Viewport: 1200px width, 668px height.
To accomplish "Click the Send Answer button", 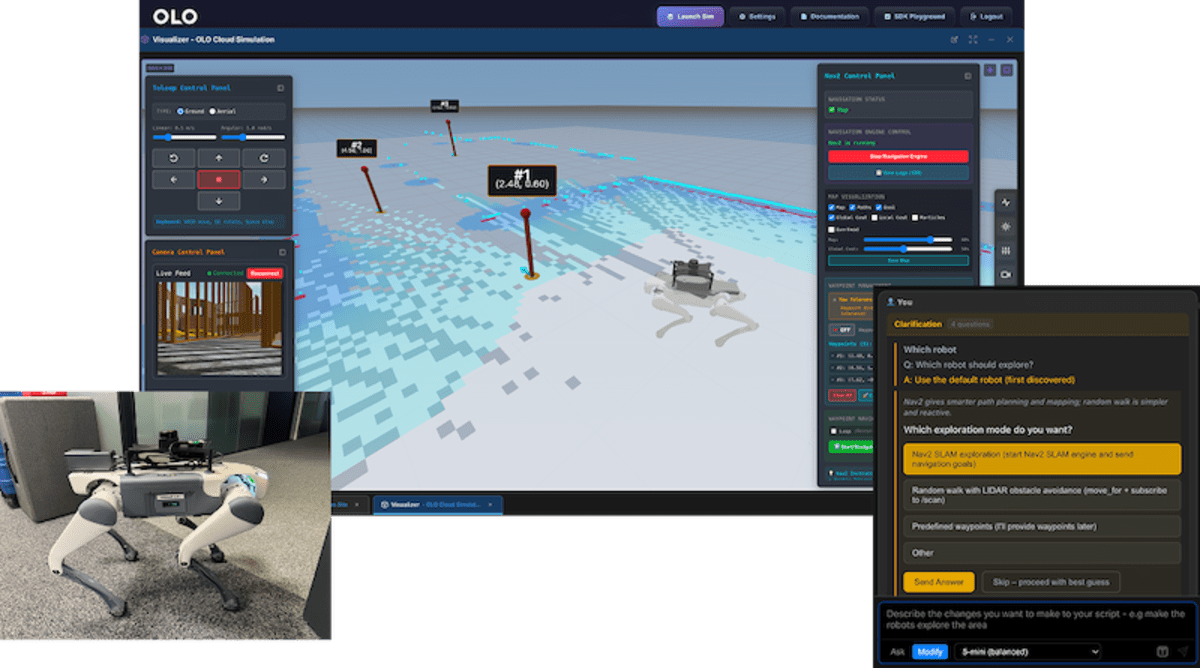I will 938,582.
